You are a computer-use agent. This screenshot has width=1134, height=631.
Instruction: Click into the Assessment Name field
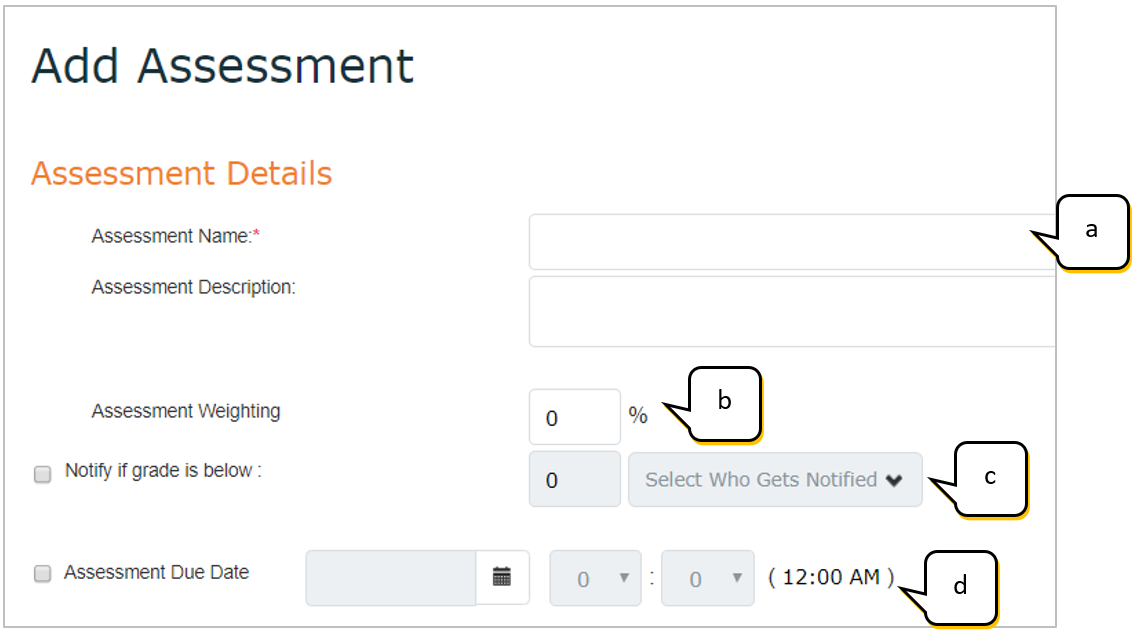[790, 242]
